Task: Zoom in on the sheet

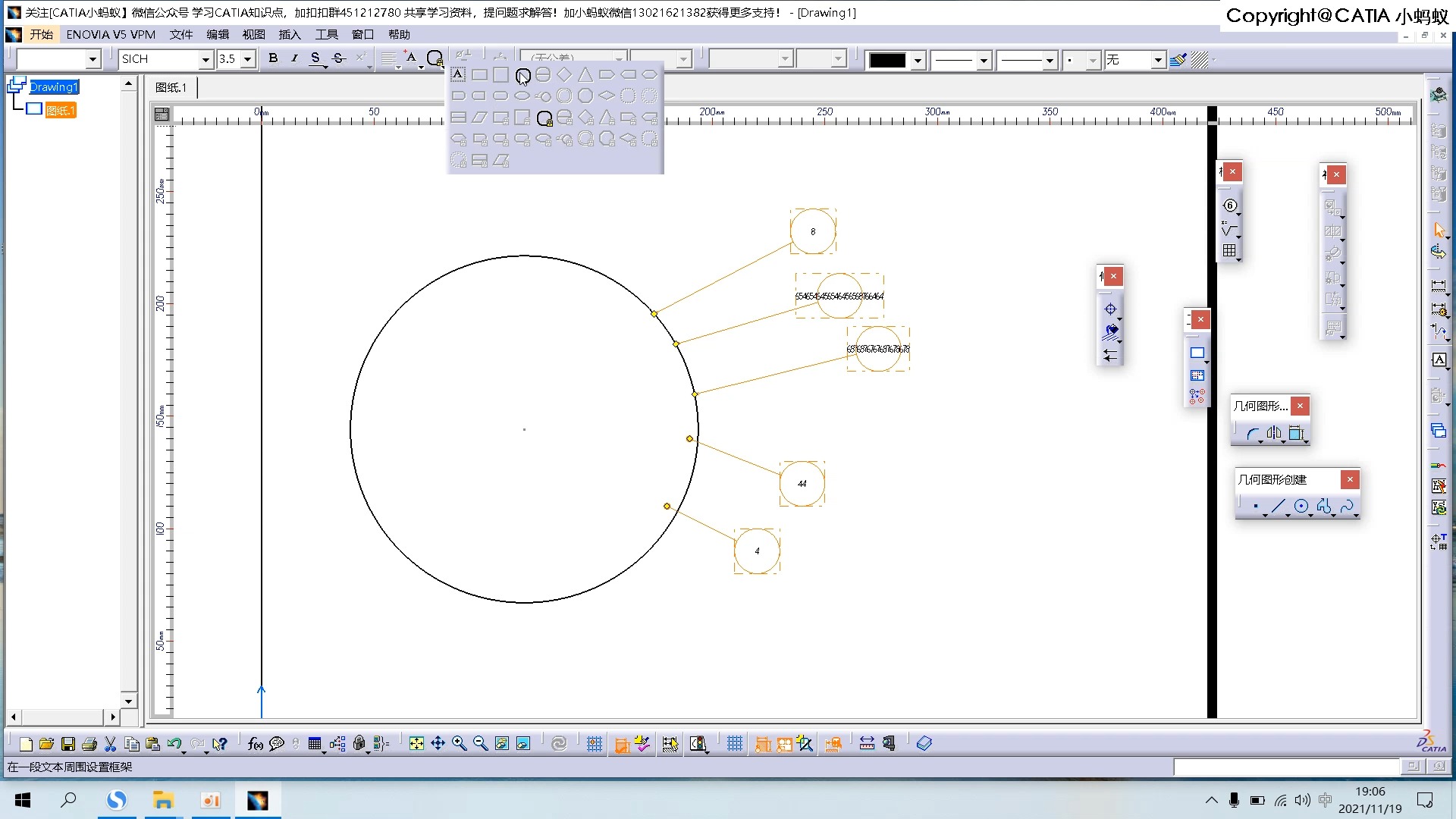Action: (x=459, y=744)
